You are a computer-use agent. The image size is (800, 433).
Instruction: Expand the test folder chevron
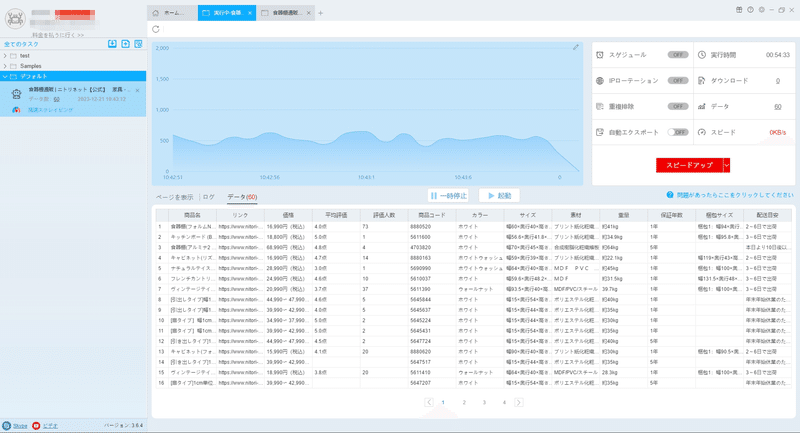coord(5,56)
